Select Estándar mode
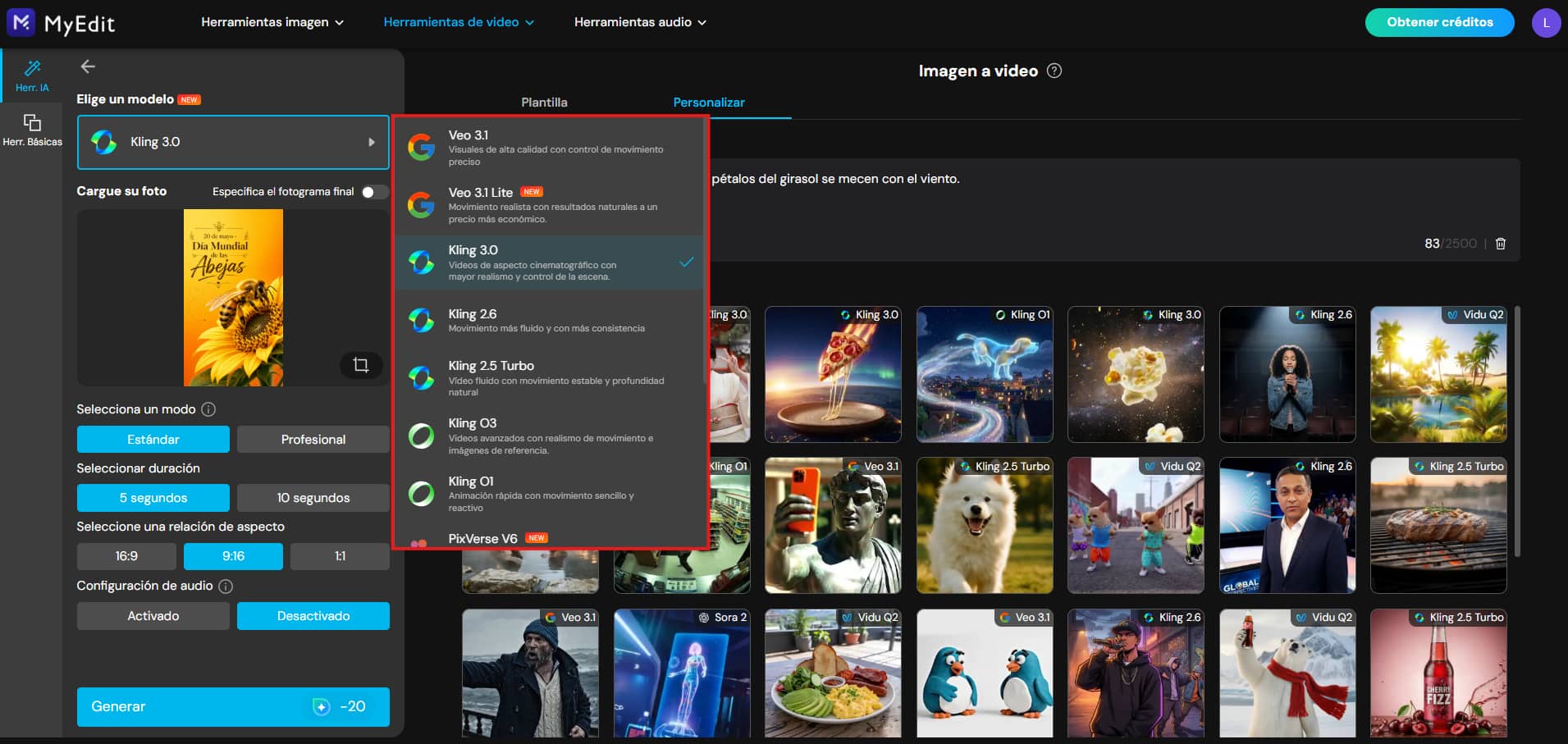 click(153, 440)
